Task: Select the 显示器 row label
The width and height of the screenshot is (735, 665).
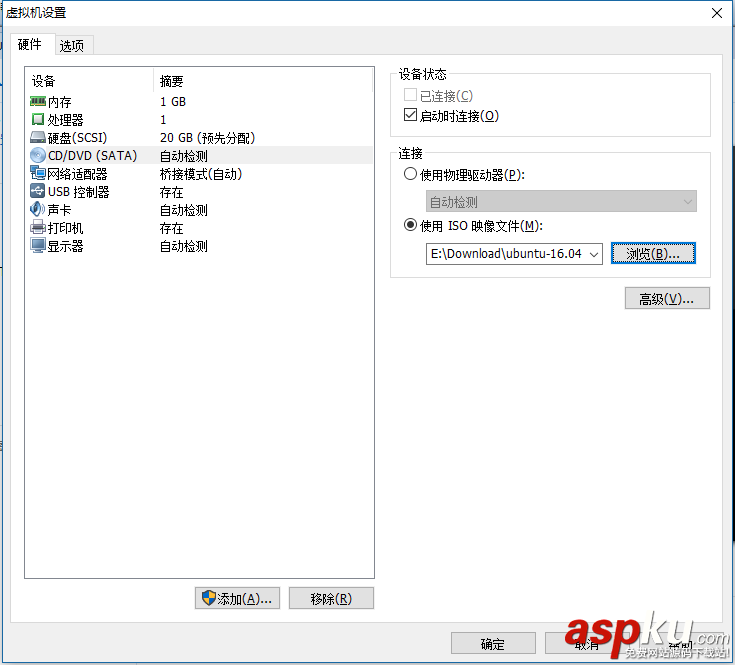Action: coord(66,246)
